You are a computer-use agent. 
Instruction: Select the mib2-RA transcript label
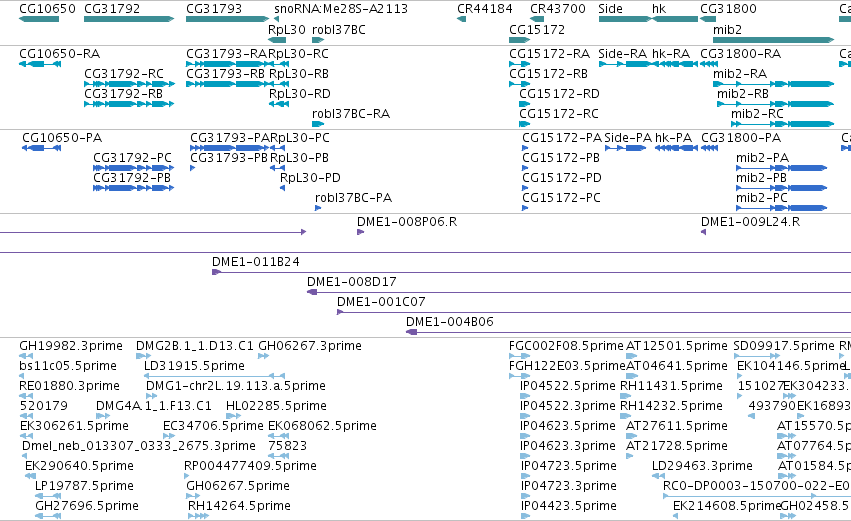[x=740, y=74]
